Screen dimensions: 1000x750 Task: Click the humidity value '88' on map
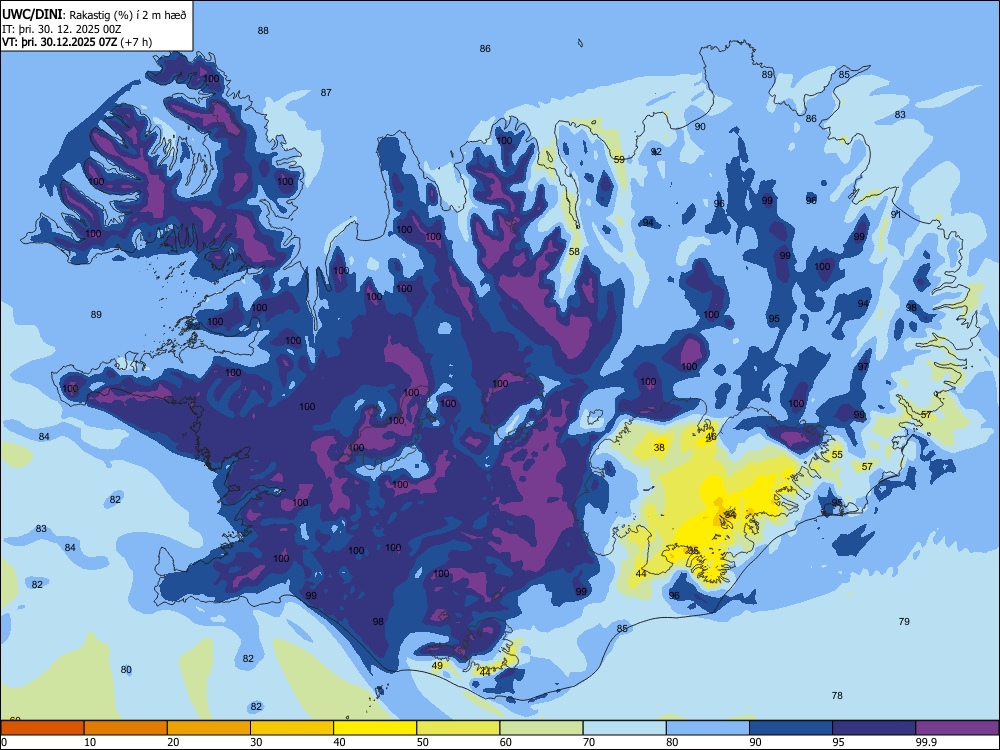coord(263,31)
